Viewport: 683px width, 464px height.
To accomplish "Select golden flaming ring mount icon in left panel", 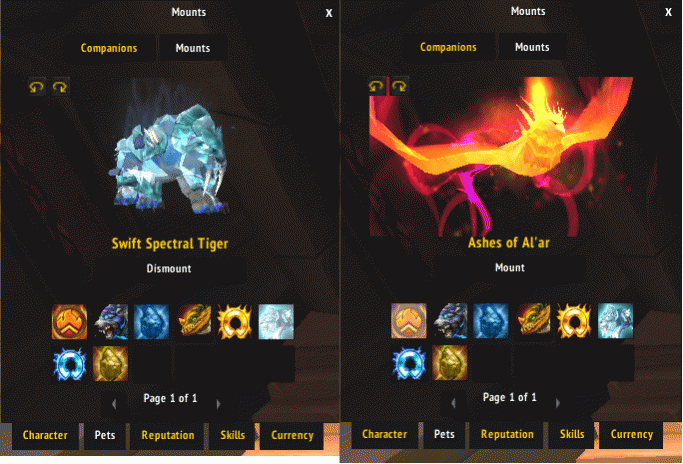I will pyautogui.click(x=234, y=322).
